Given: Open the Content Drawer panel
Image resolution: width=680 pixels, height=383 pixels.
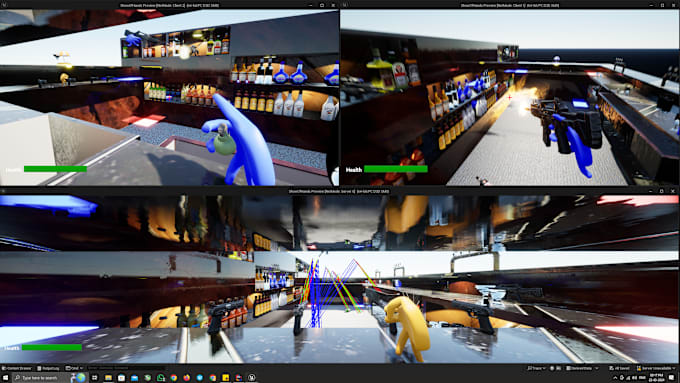Looking at the screenshot, I should point(17,368).
